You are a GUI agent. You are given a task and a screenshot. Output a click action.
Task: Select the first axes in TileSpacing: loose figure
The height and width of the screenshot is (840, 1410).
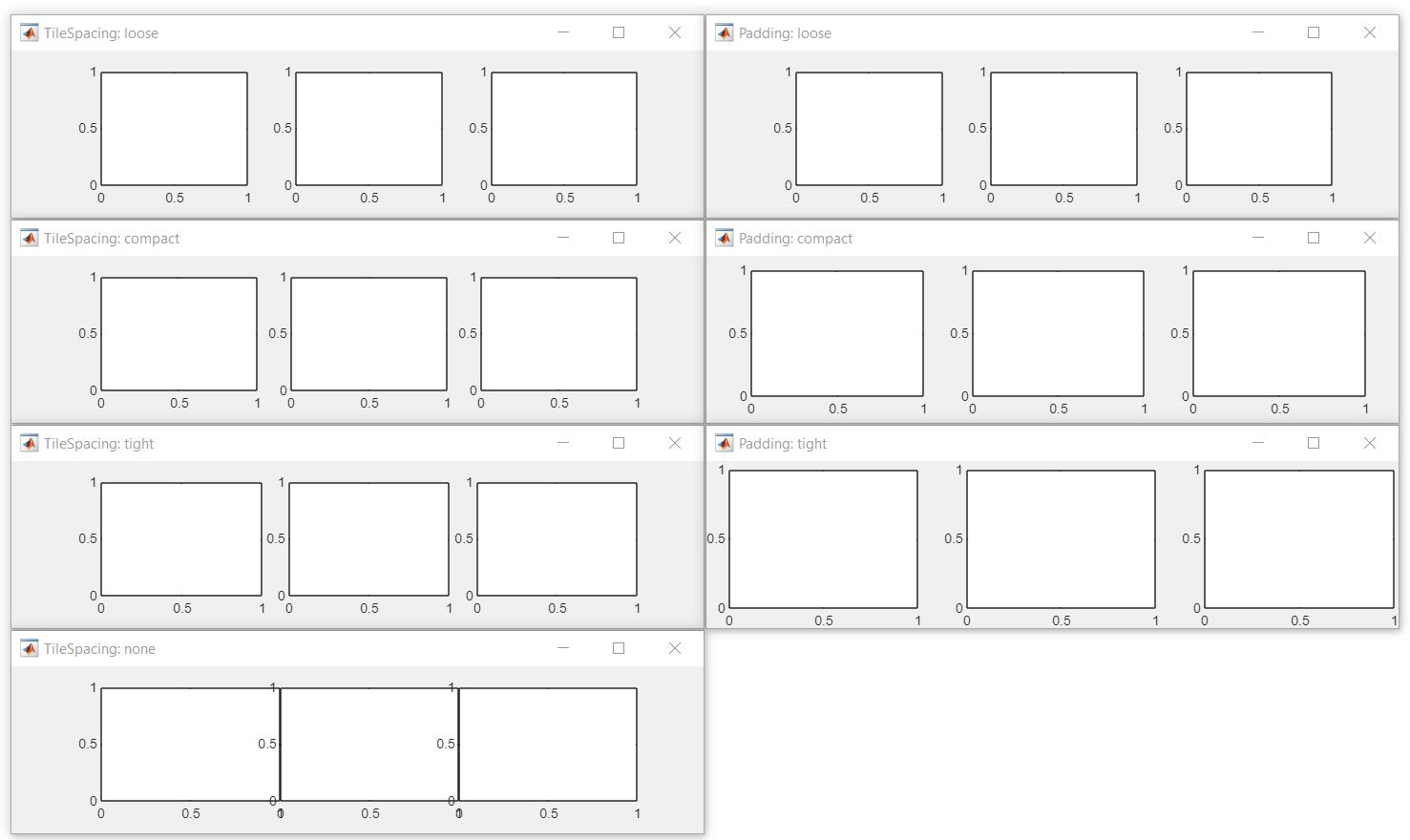(175, 129)
